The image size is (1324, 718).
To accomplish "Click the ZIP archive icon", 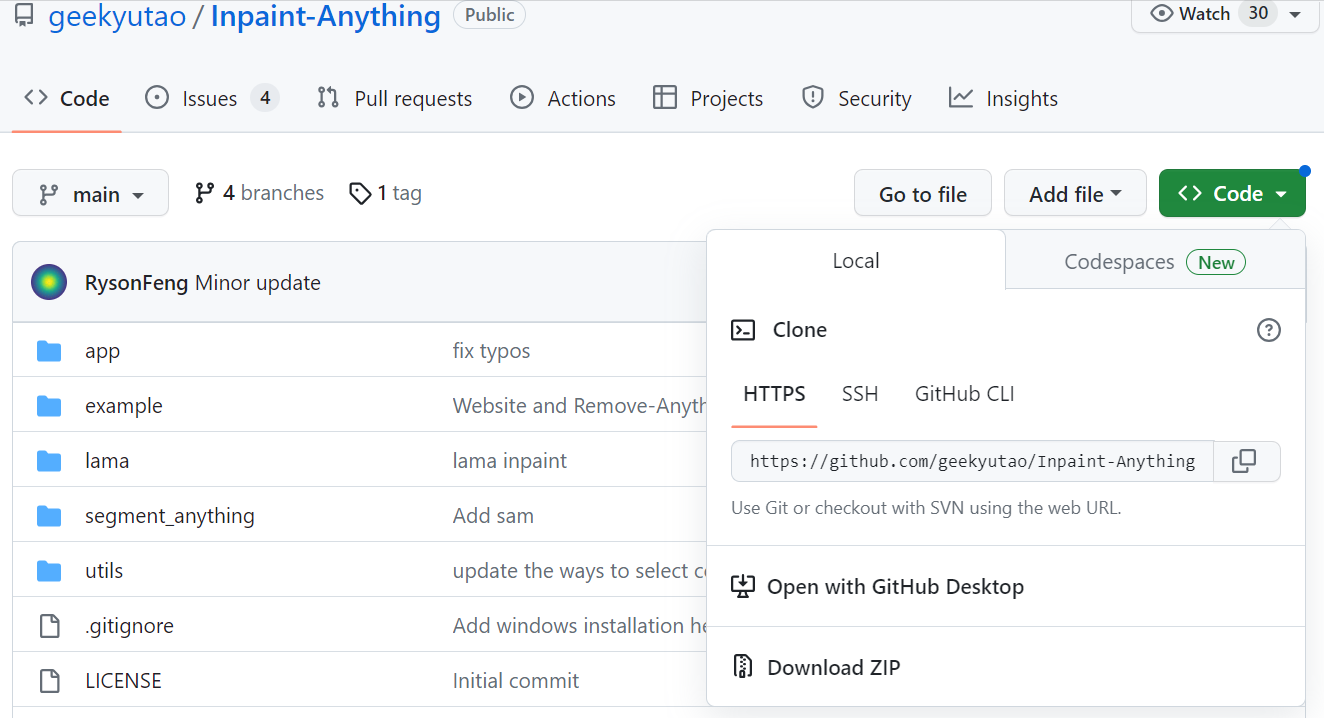I will click(x=742, y=667).
